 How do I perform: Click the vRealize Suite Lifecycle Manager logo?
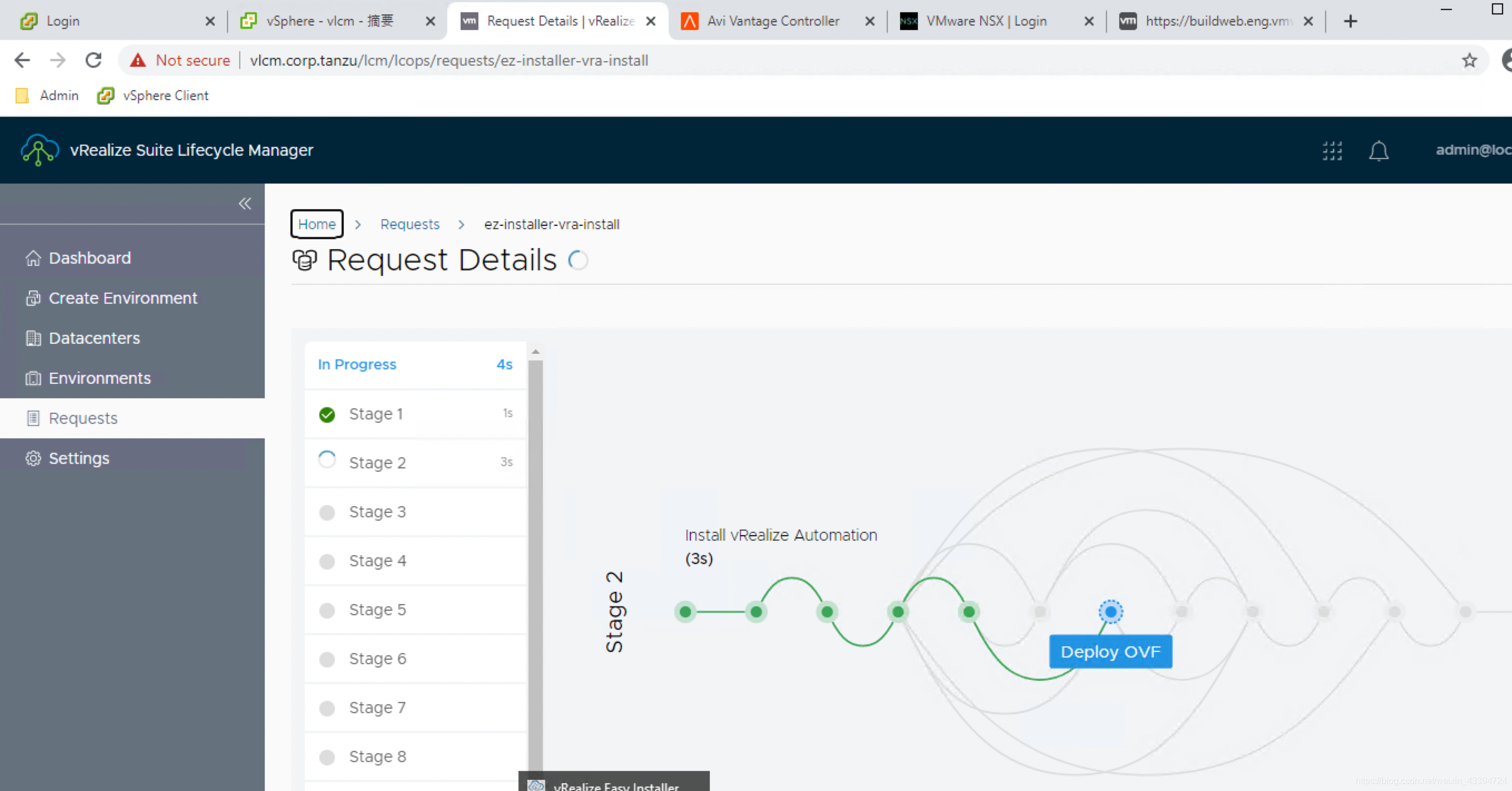point(39,150)
